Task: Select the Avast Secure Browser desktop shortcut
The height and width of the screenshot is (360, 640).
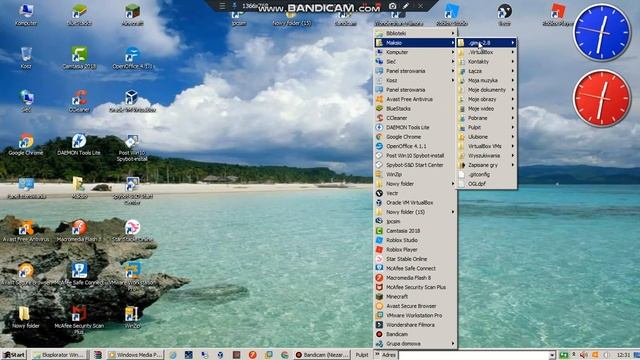Action: tap(26, 274)
